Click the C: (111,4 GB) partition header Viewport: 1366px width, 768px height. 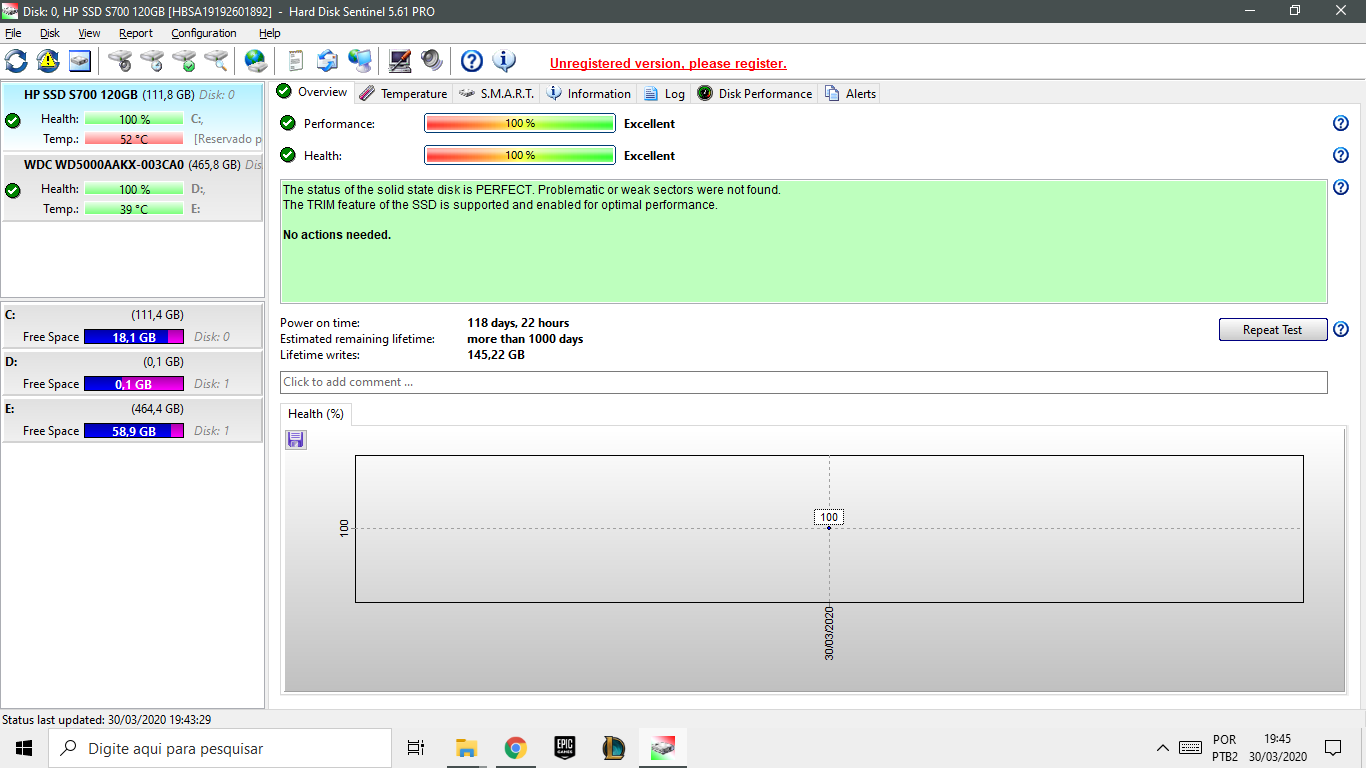point(132,314)
